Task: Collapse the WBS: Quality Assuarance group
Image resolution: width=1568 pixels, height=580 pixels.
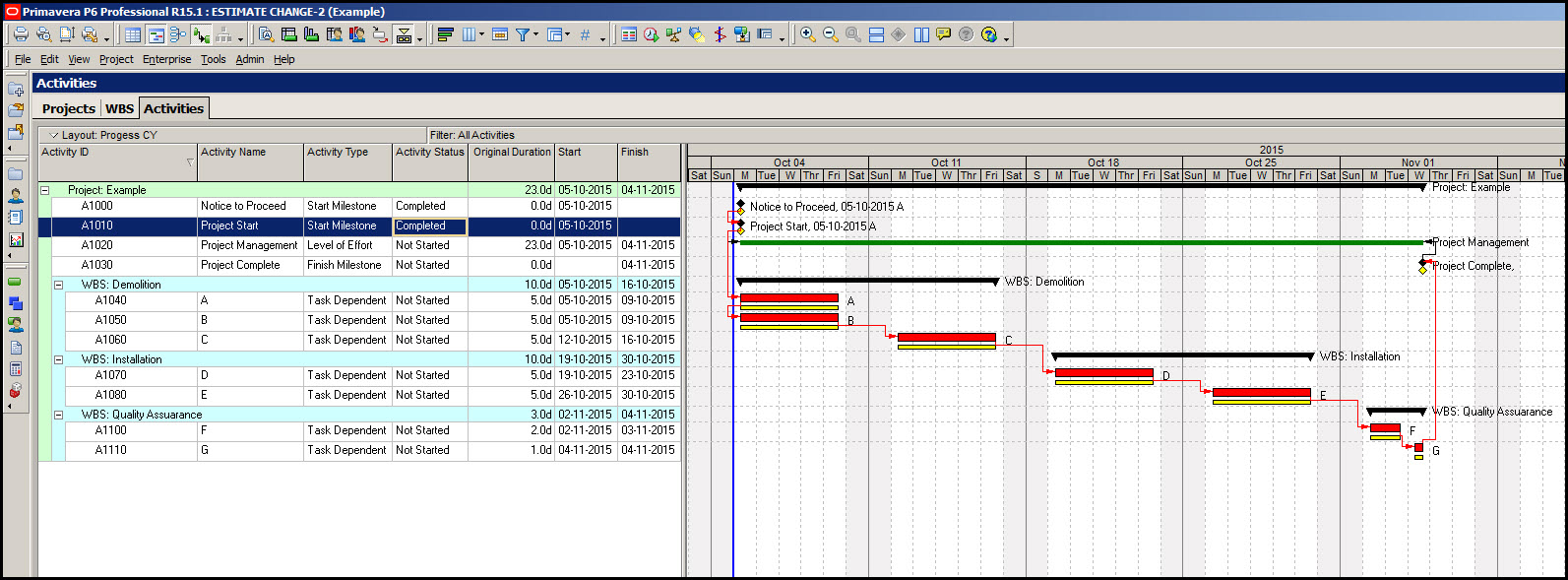Action: [x=58, y=415]
